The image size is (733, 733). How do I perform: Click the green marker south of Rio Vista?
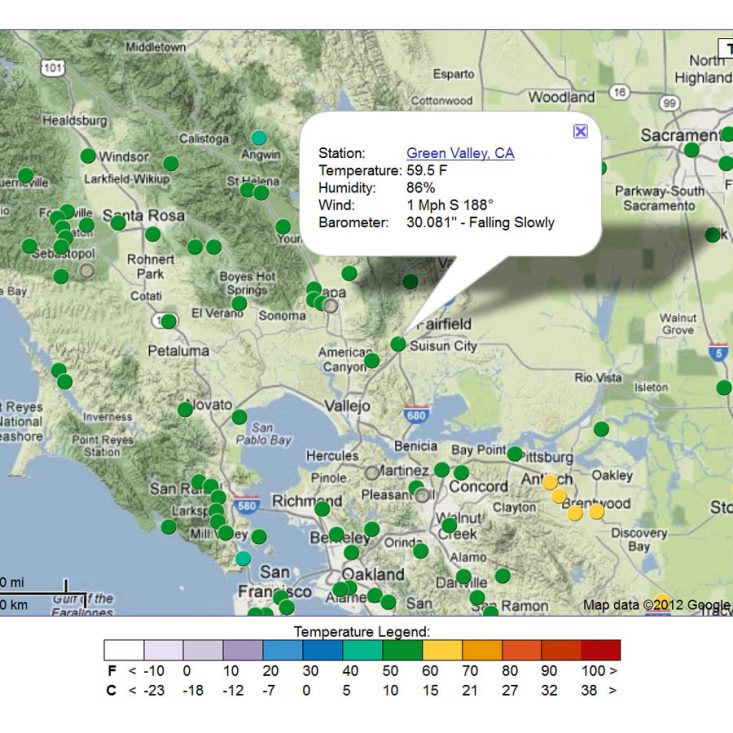tap(601, 429)
